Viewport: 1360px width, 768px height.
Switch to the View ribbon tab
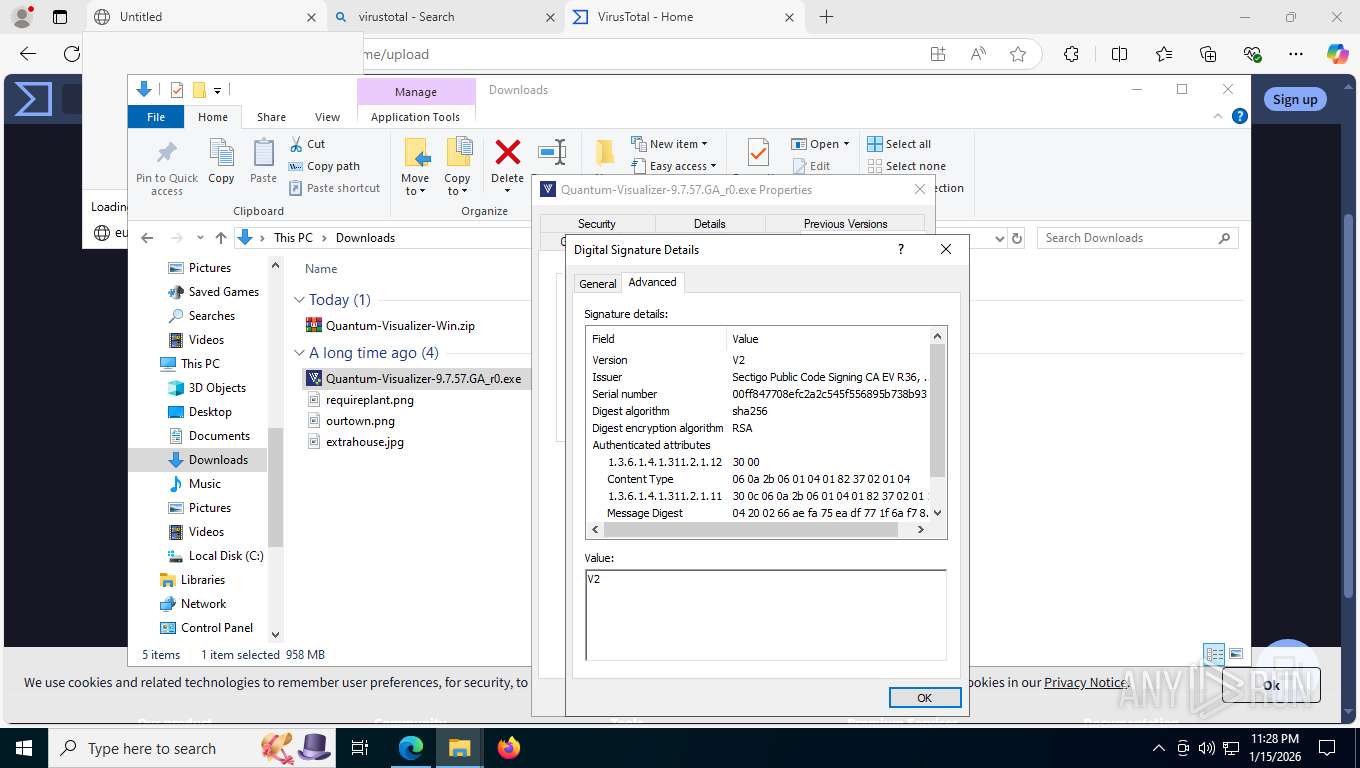(x=327, y=117)
